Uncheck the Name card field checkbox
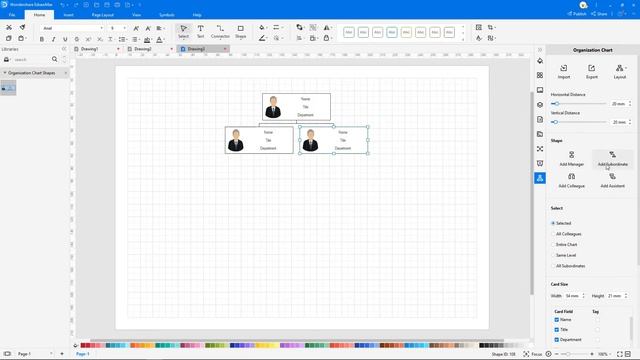 pyautogui.click(x=556, y=320)
